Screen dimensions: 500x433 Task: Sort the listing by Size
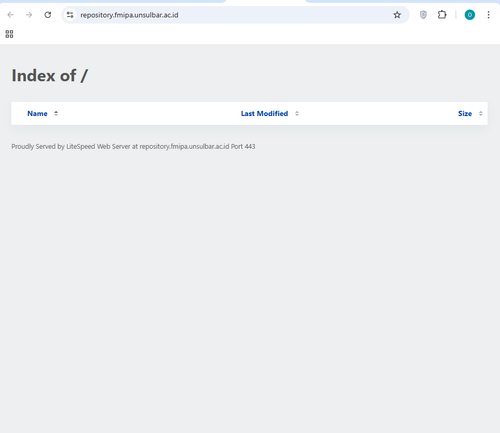[x=465, y=114]
